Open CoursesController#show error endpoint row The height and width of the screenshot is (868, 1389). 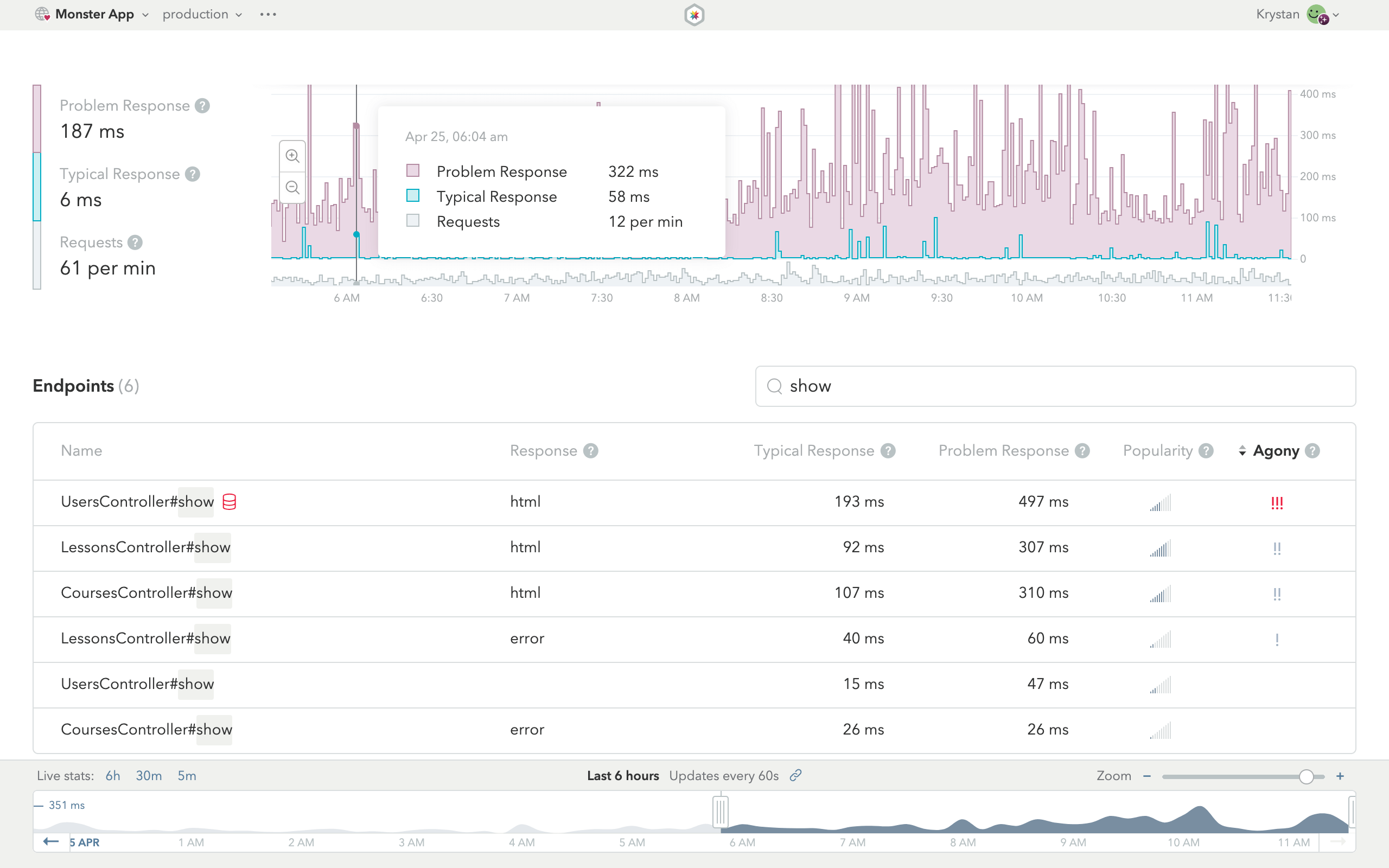[x=146, y=729]
